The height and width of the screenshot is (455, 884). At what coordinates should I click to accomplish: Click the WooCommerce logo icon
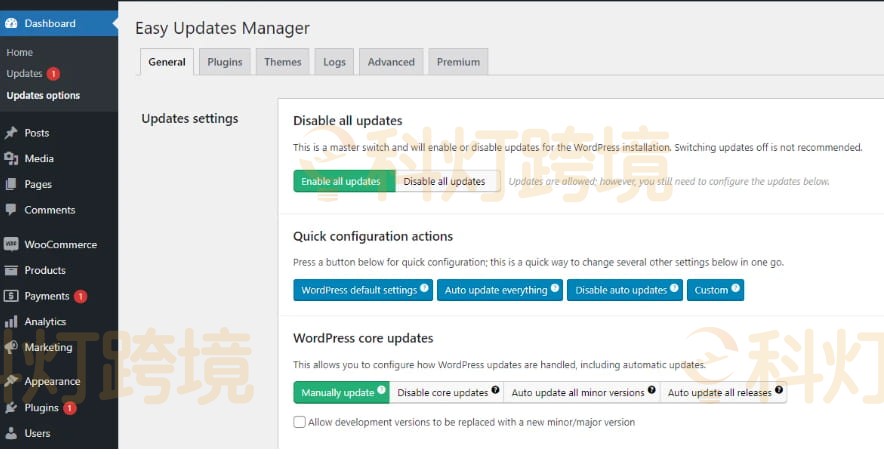11,244
